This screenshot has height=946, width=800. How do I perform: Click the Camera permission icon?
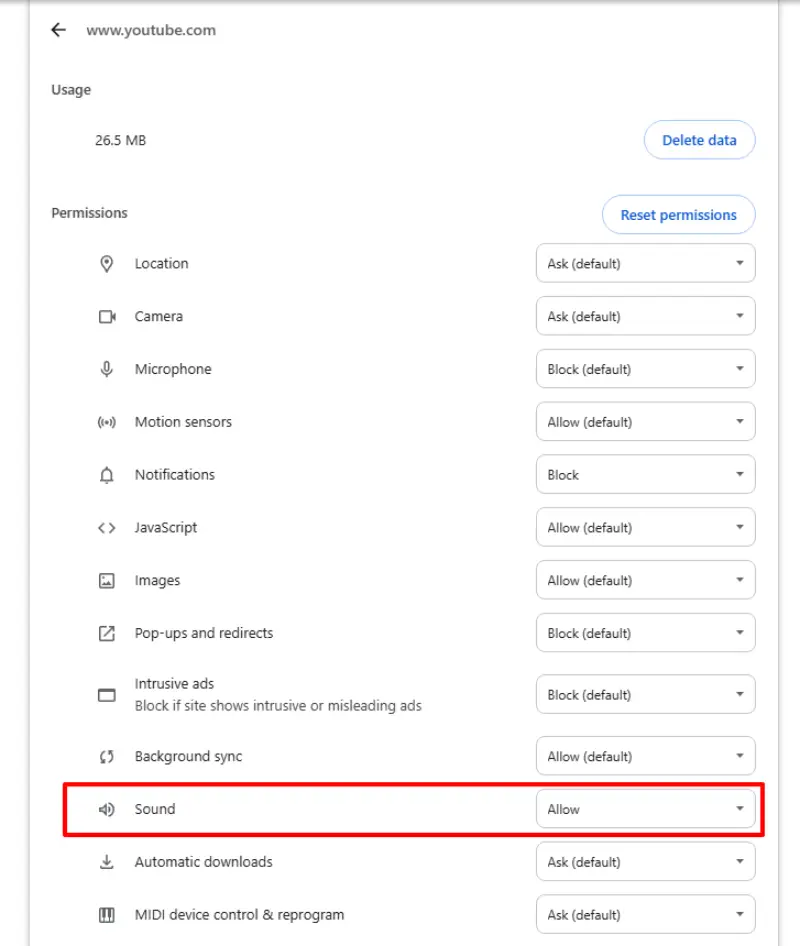point(107,317)
